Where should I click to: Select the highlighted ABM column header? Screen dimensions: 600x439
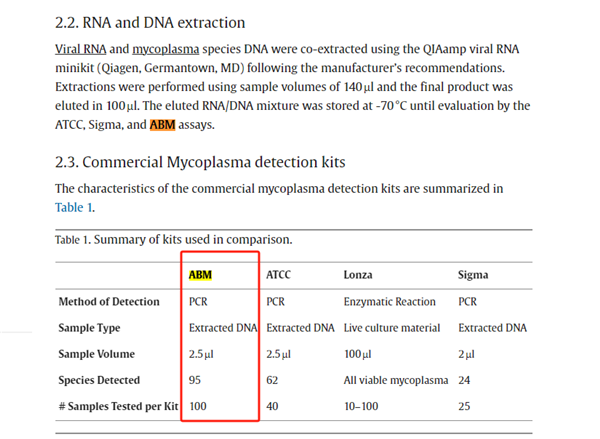(201, 273)
